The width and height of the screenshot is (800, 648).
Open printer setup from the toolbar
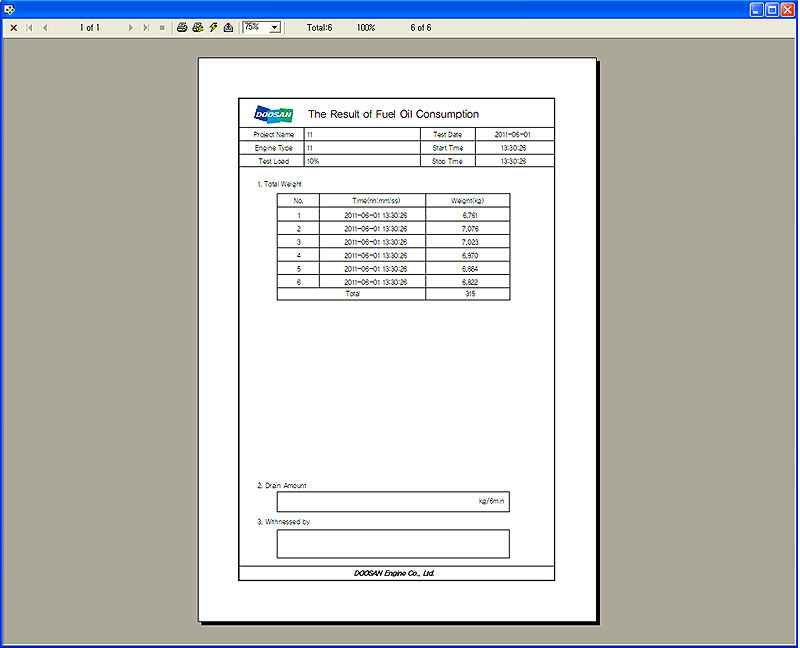(198, 28)
